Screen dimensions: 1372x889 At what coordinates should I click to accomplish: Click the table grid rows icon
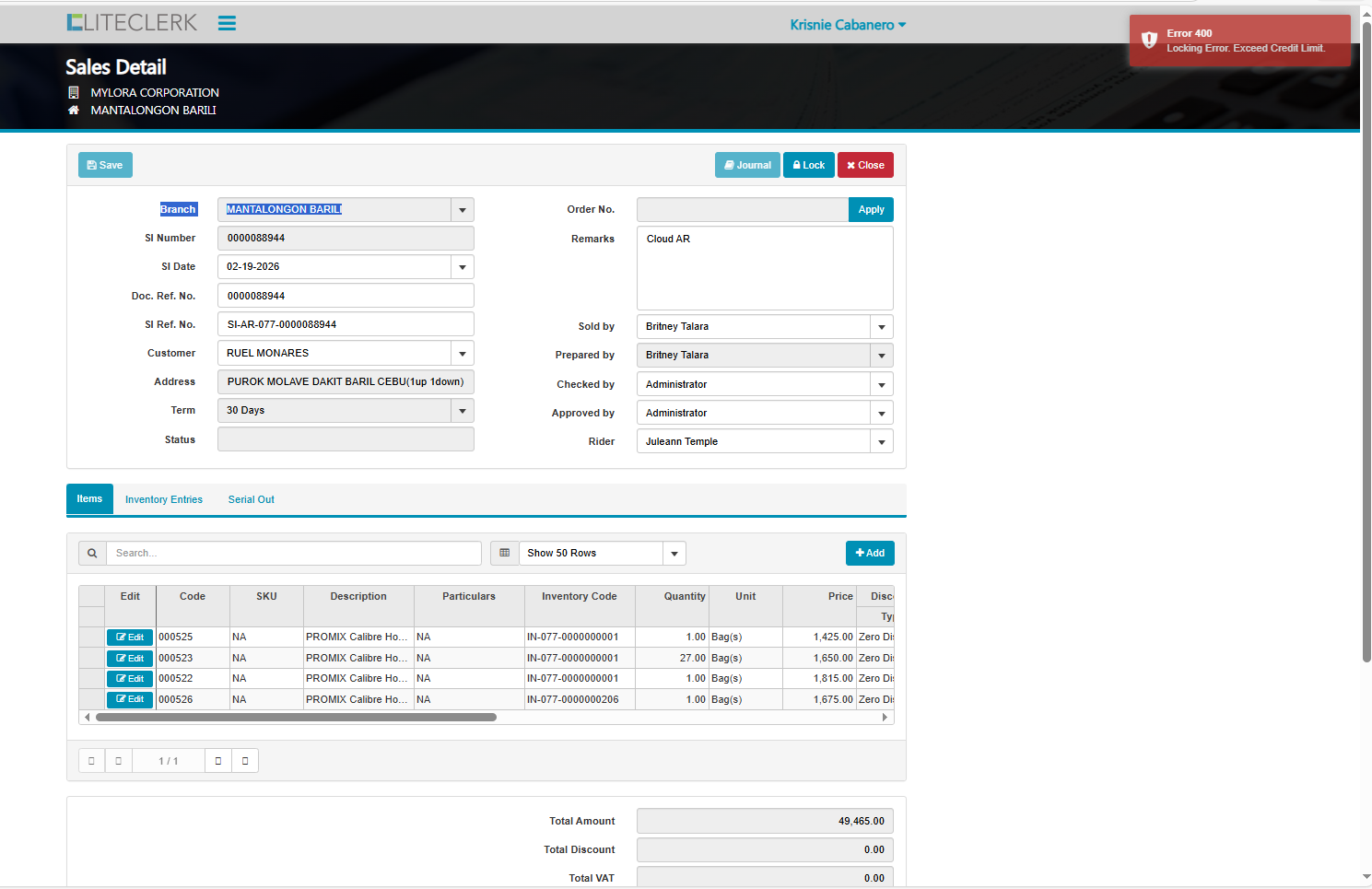[504, 554]
